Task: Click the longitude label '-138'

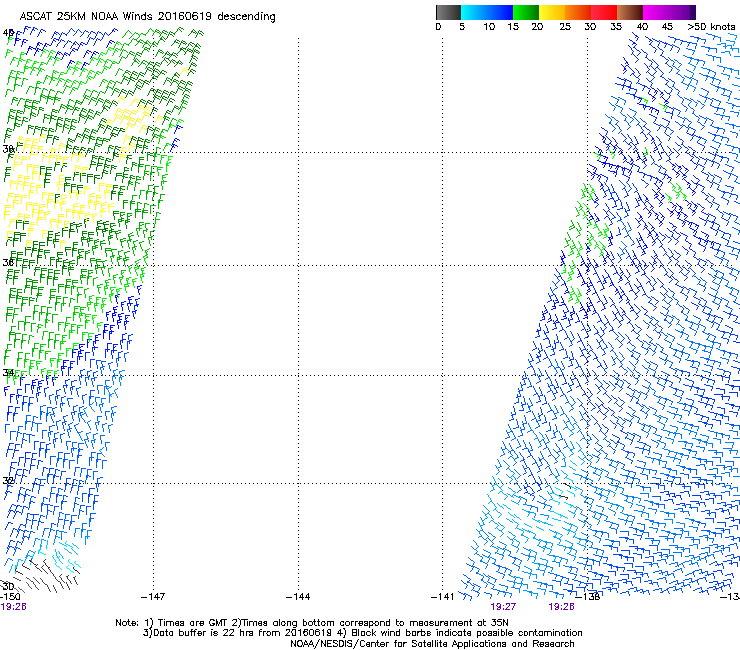Action: pos(588,597)
